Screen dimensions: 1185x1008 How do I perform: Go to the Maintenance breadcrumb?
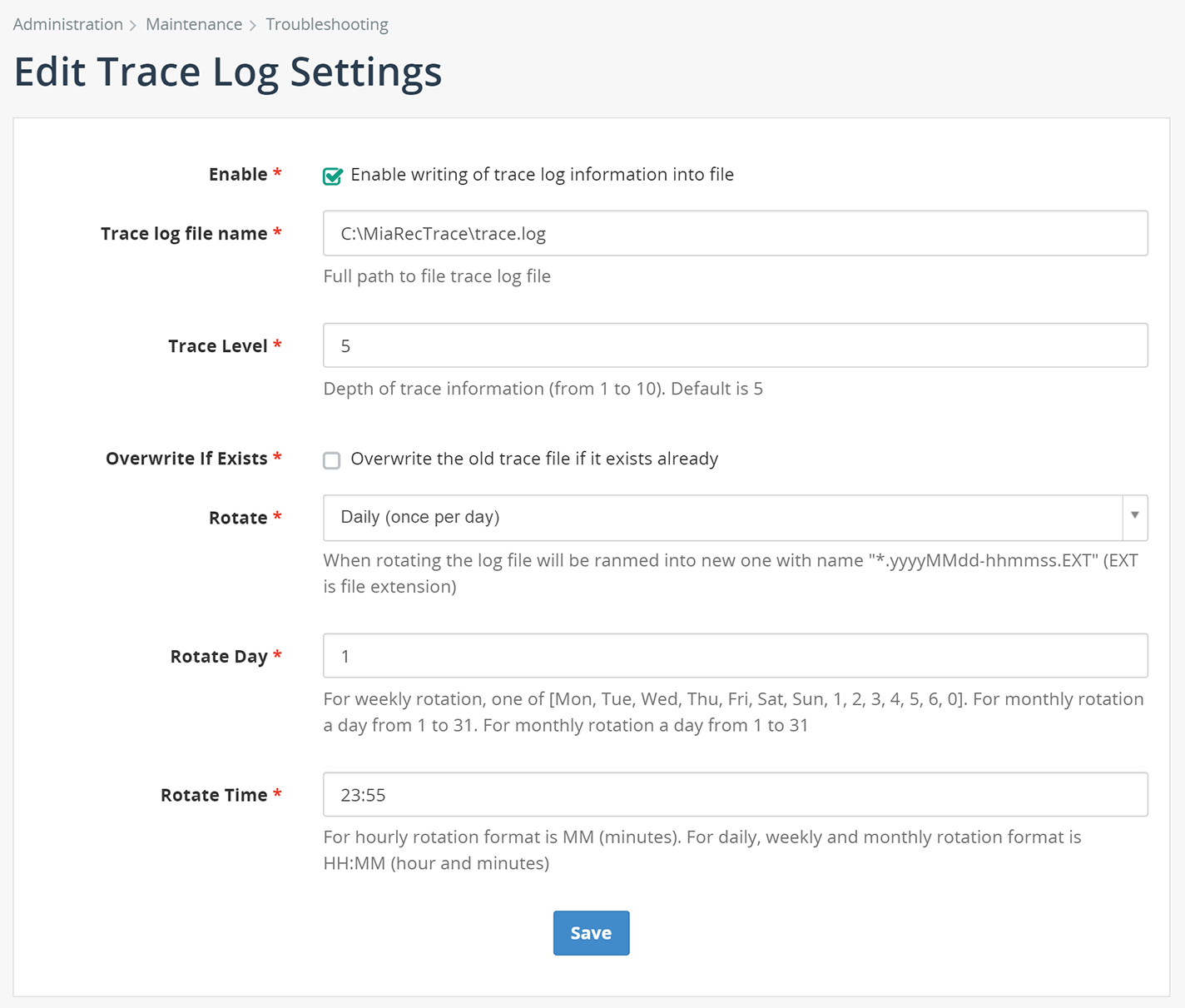click(x=194, y=24)
